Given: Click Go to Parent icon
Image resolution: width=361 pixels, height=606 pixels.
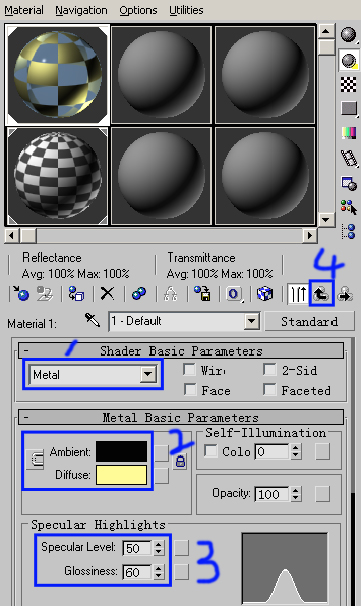Looking at the screenshot, I should point(321,294).
